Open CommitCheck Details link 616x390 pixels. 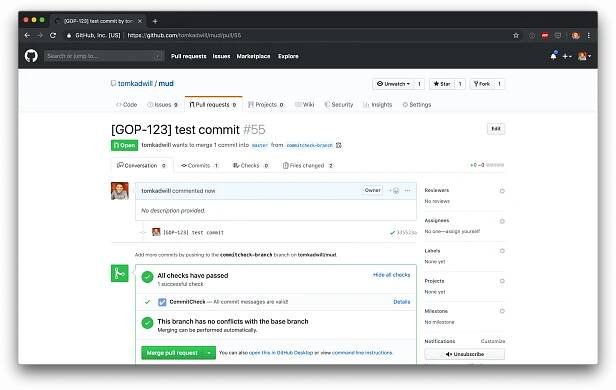402,302
